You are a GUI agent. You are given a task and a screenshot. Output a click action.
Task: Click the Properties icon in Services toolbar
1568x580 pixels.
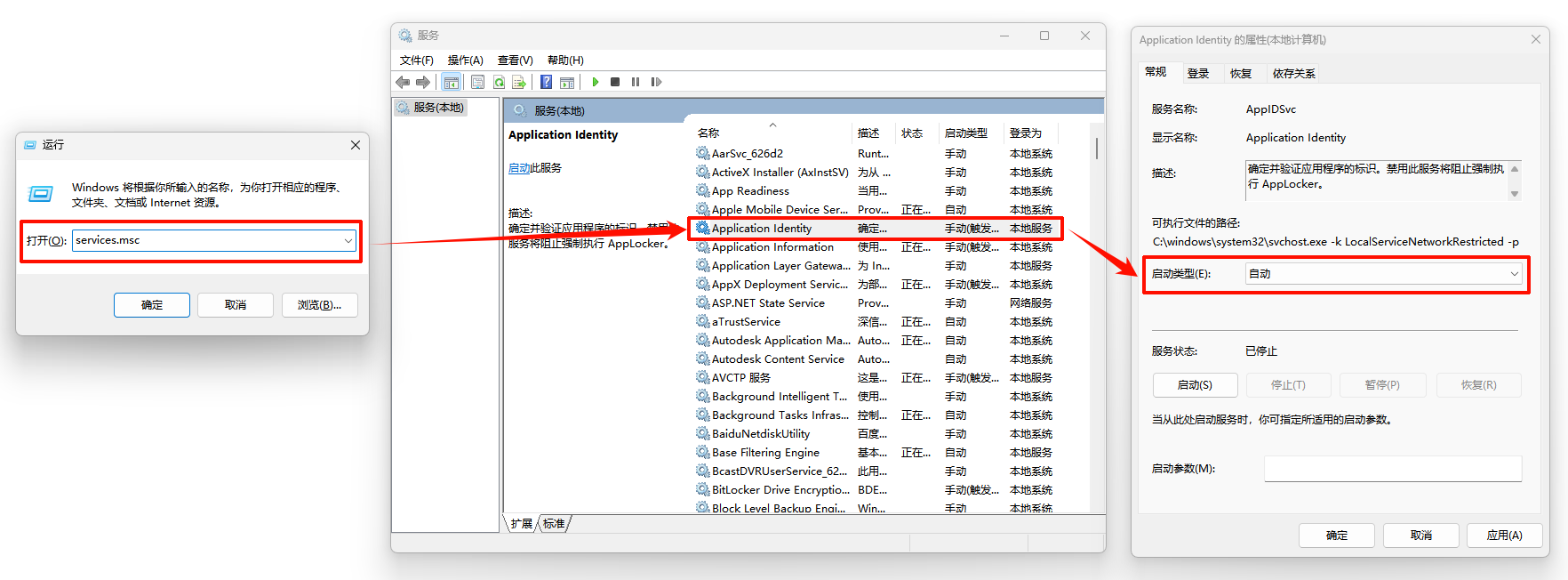click(x=477, y=82)
